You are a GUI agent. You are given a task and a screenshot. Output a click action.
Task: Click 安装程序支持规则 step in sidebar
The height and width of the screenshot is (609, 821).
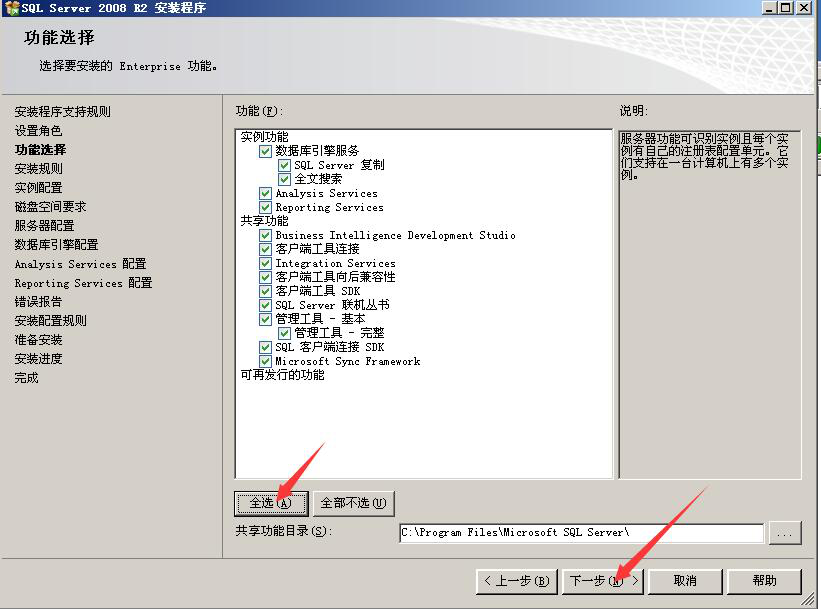[x=62, y=112]
